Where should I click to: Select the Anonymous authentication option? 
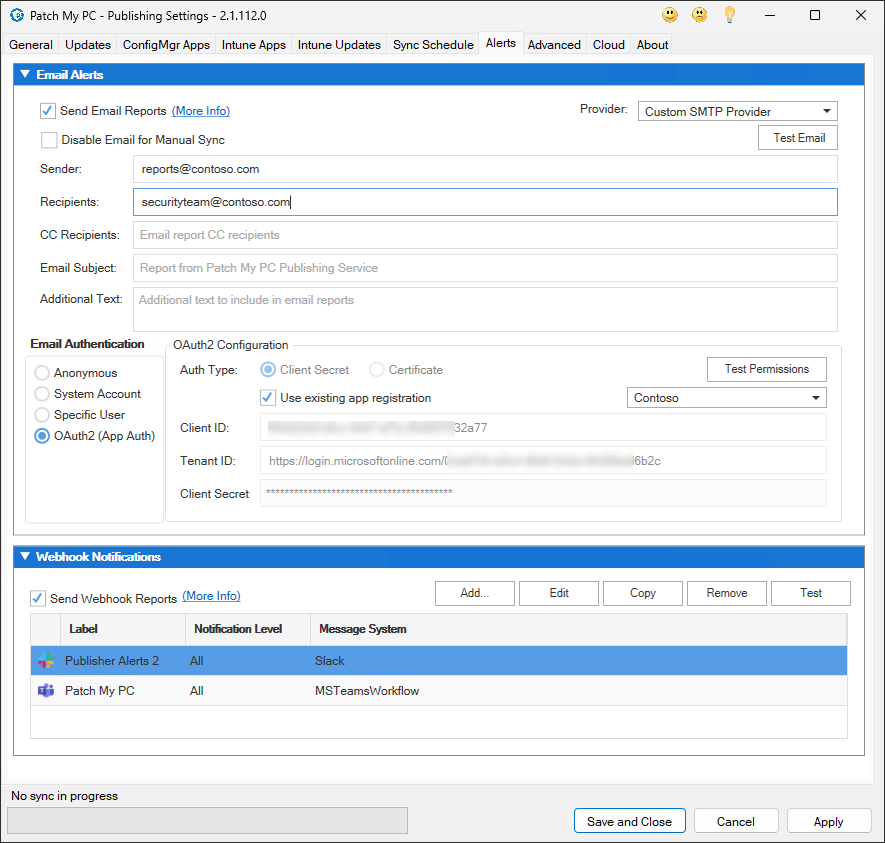(42, 373)
